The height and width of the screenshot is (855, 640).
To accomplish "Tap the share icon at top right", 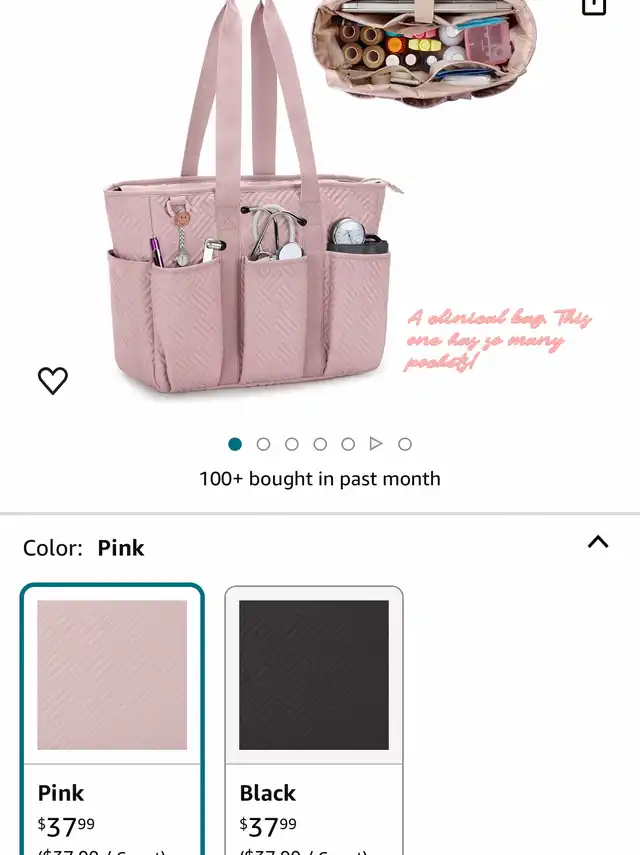I will [x=594, y=7].
